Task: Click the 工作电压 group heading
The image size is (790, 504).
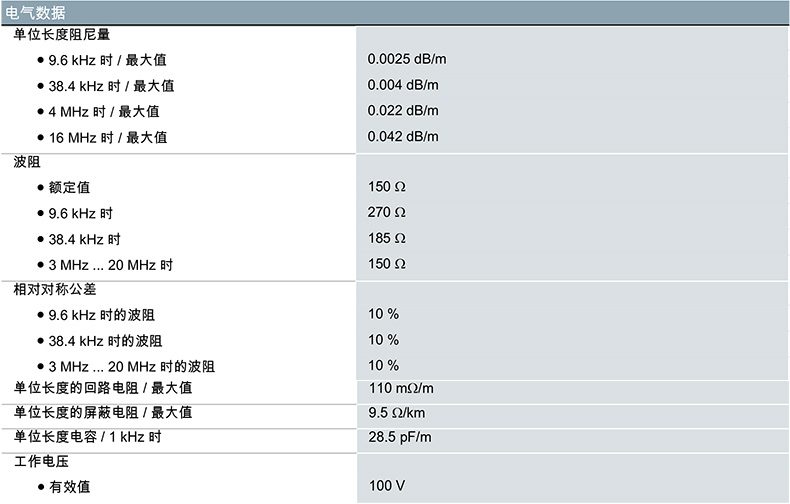Action: pos(40,462)
